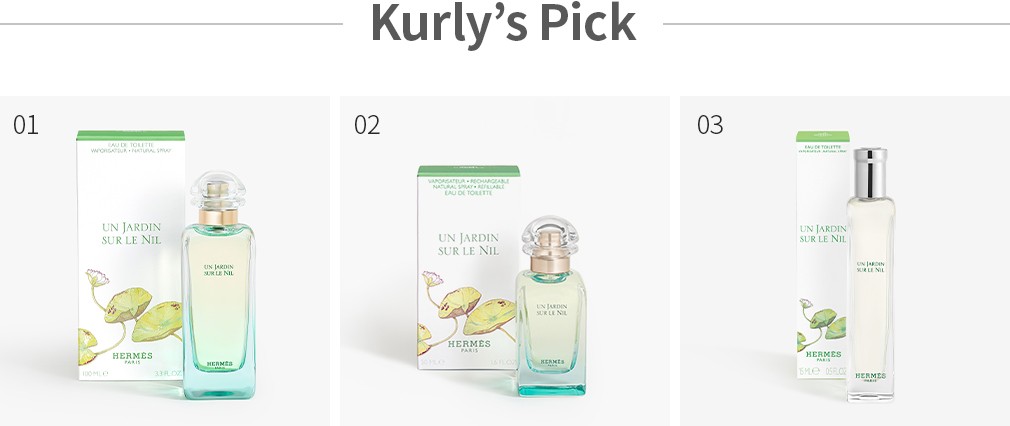
Task: Click the glass dome cap on the first bottle
Action: [x=218, y=190]
